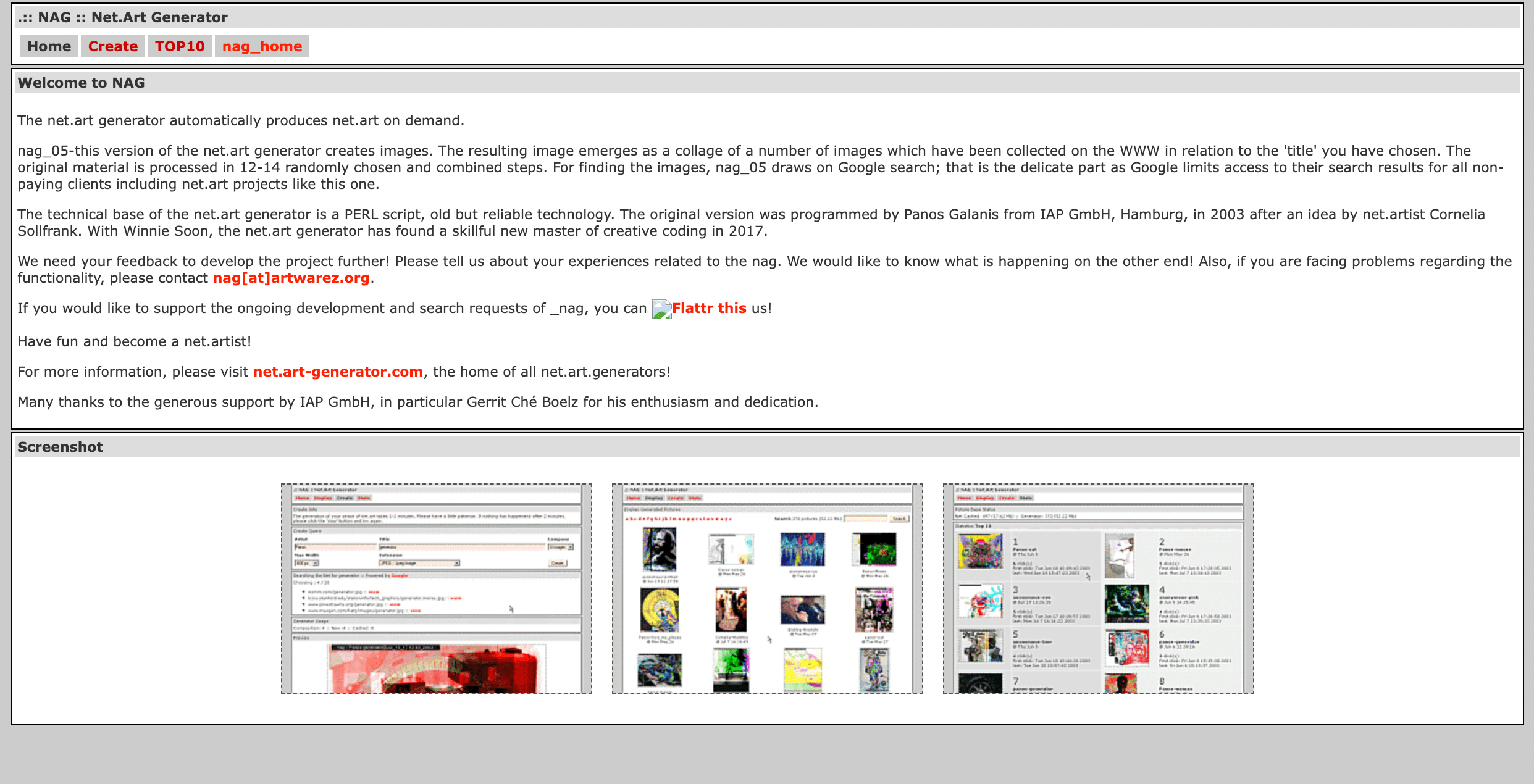Go to the Create page tab
The height and width of the screenshot is (784, 1534).
click(112, 46)
